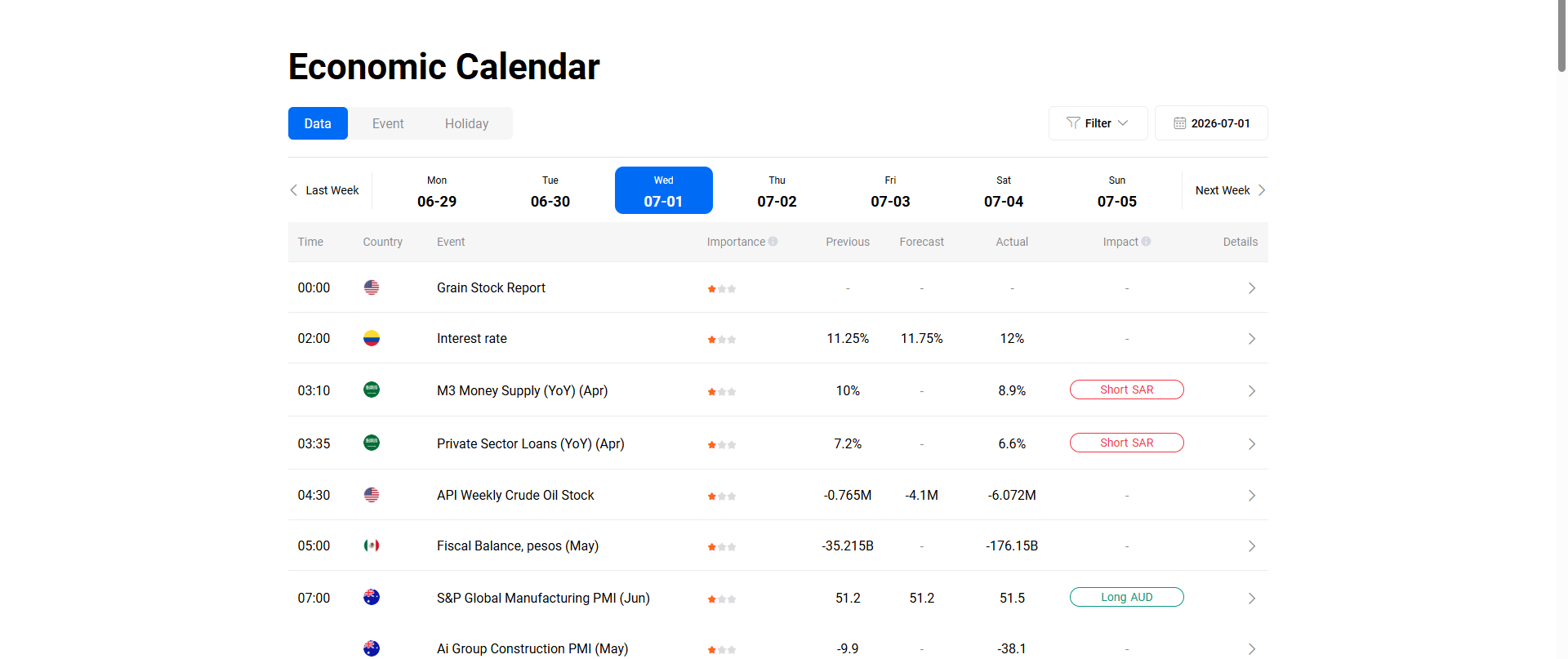Viewport: 1568px width, 659px height.
Task: Expand details arrow for M3 Money Supply
Action: click(x=1252, y=391)
